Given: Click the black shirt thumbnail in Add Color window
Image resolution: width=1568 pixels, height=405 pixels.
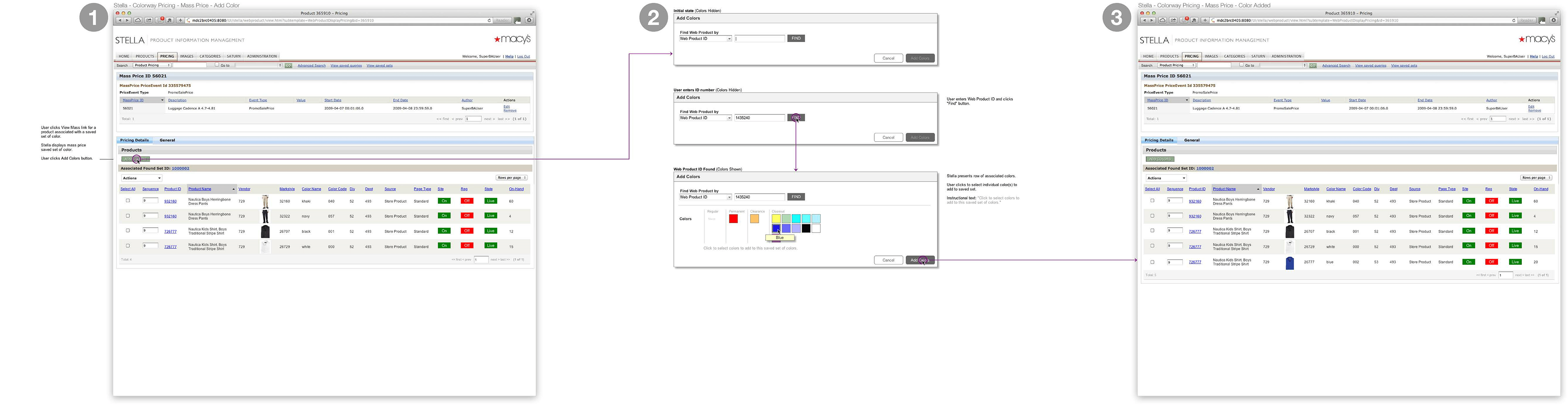Looking at the screenshot, I should coord(265,231).
